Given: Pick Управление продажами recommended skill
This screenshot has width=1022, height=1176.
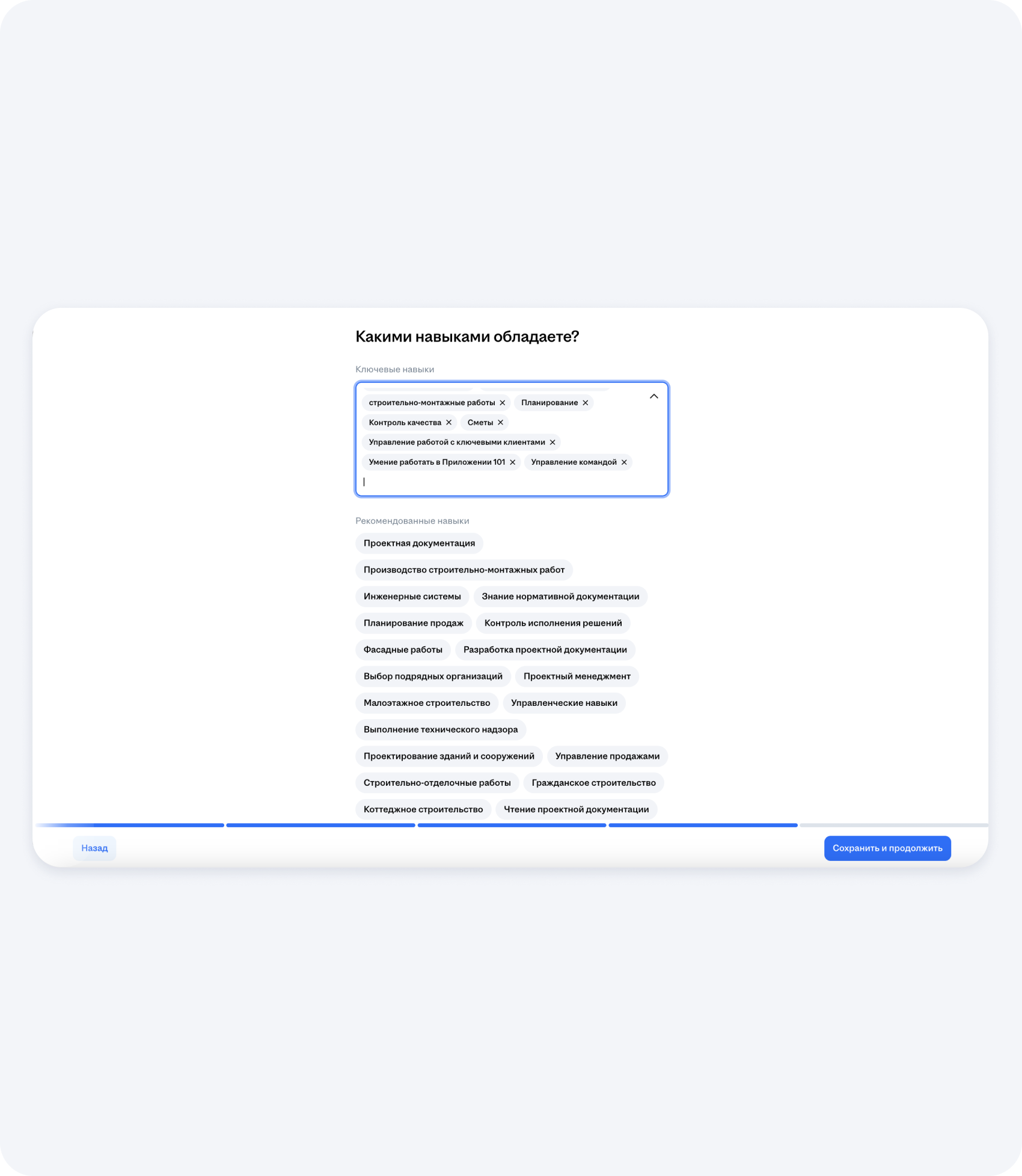Looking at the screenshot, I should [x=607, y=756].
